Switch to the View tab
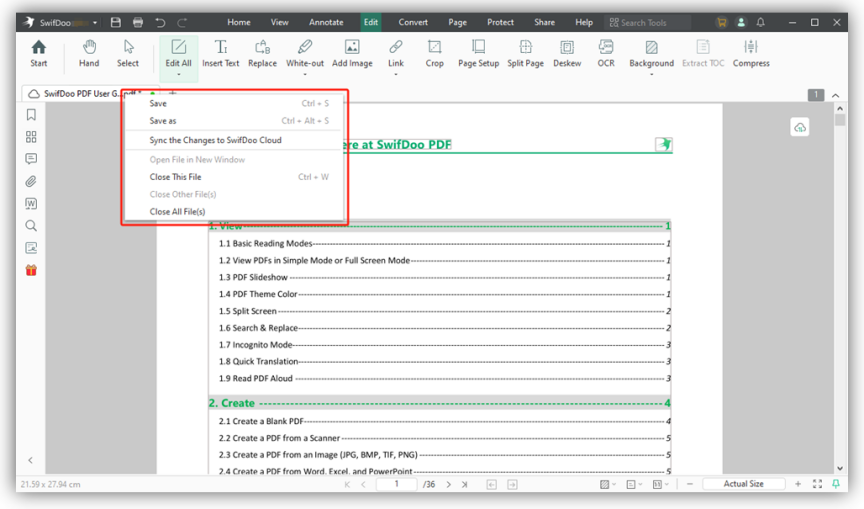The width and height of the screenshot is (864, 509). click(279, 23)
